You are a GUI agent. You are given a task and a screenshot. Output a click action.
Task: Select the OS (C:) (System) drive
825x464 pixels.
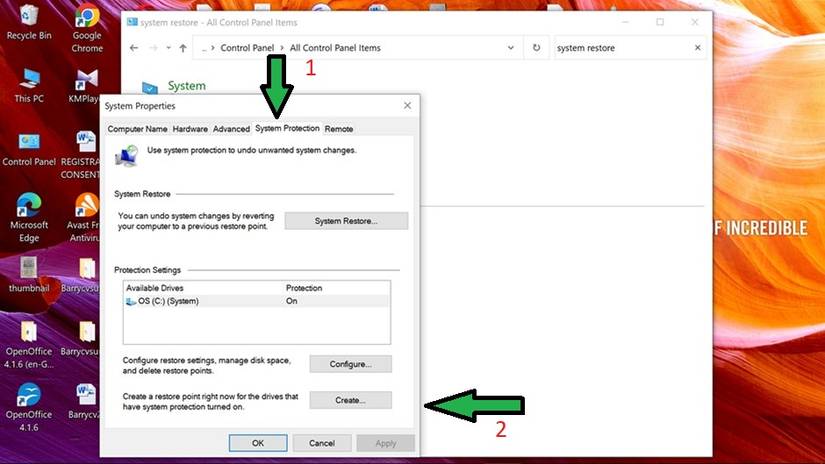pos(257,301)
